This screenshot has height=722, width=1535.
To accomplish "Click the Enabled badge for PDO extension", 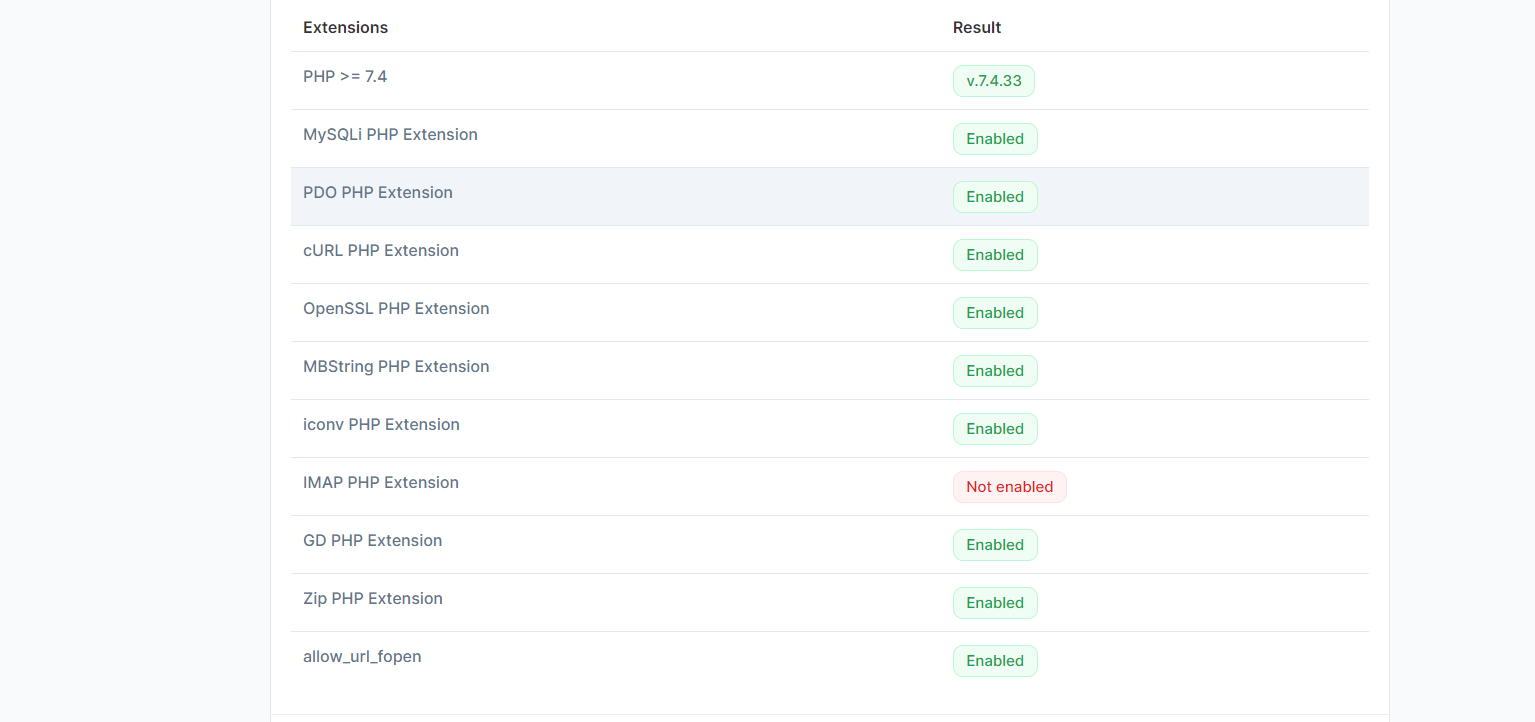I will [x=995, y=197].
